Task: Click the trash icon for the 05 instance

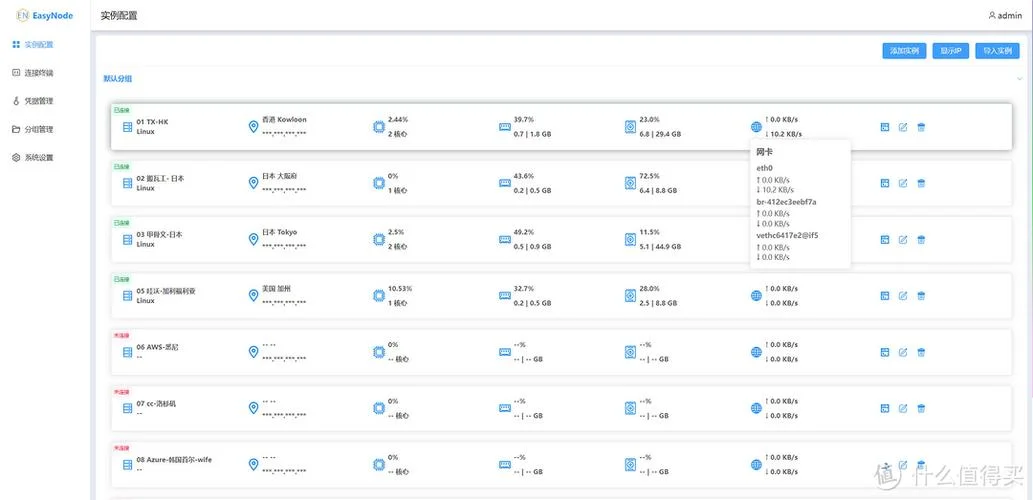Action: pos(921,296)
